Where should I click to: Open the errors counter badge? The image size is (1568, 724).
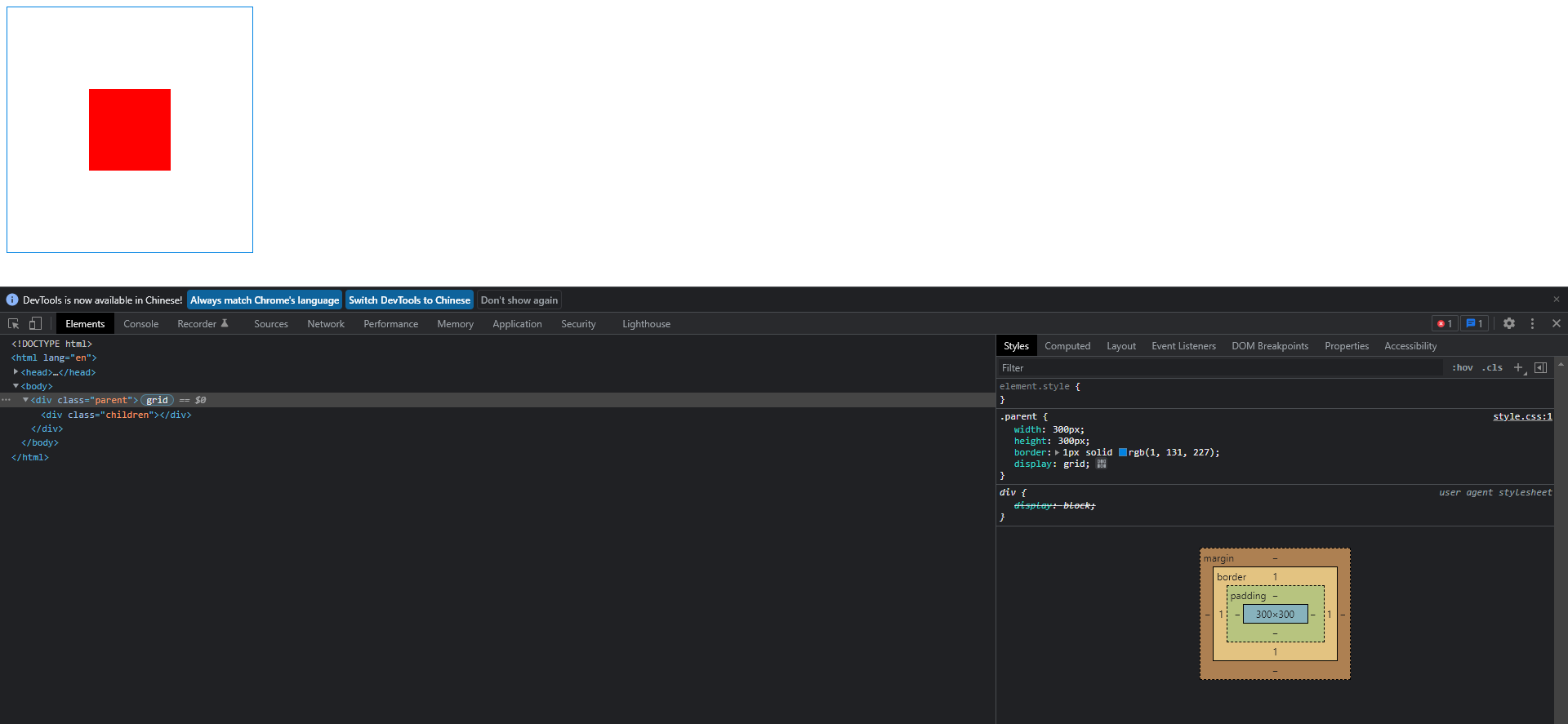(1445, 323)
